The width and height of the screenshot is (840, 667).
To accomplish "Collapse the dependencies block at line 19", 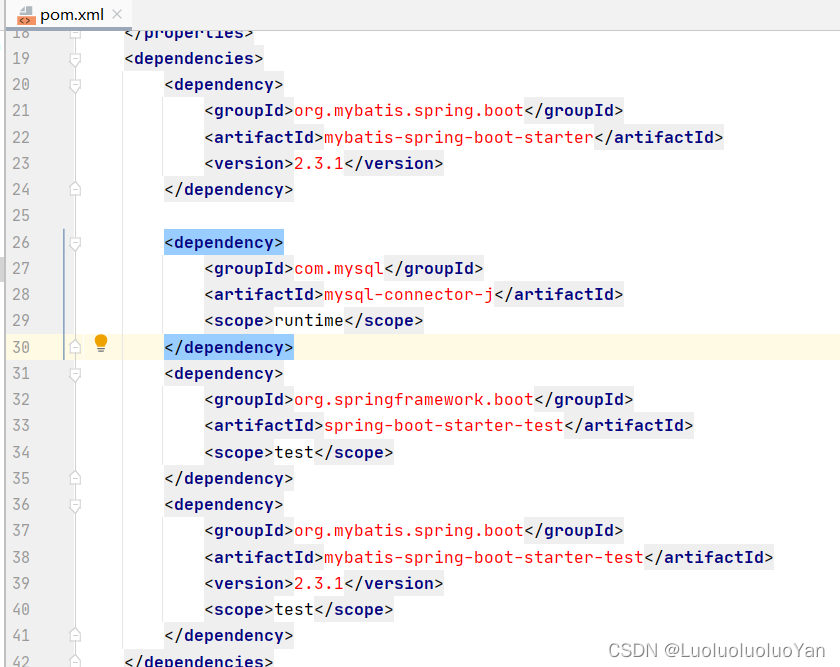I will (74, 58).
